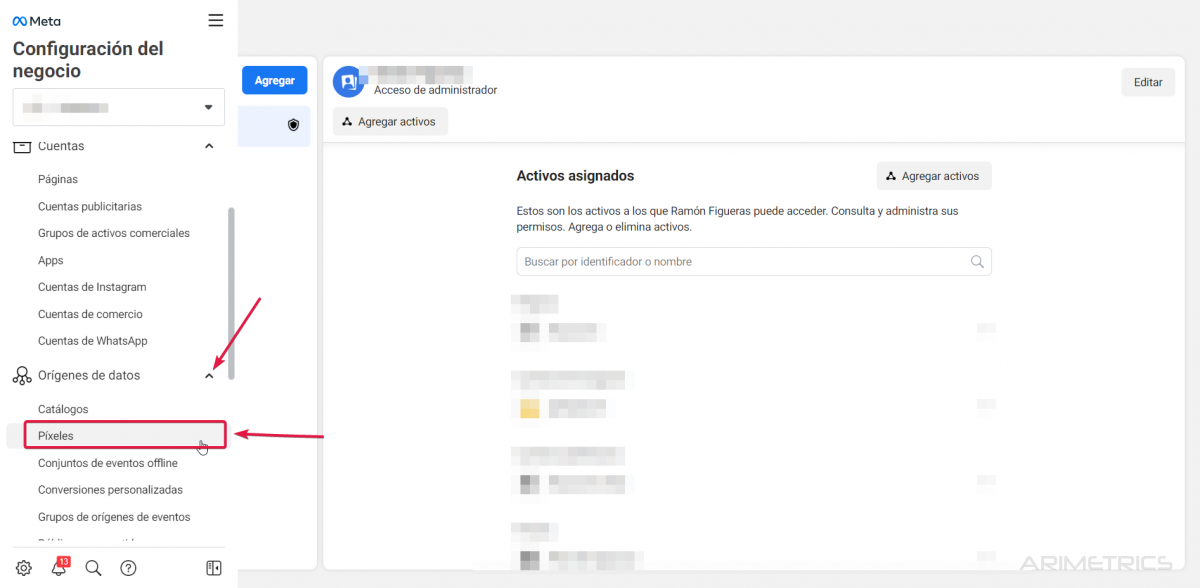This screenshot has width=1200, height=588.
Task: Click the user avatar icon in header
Action: (347, 82)
